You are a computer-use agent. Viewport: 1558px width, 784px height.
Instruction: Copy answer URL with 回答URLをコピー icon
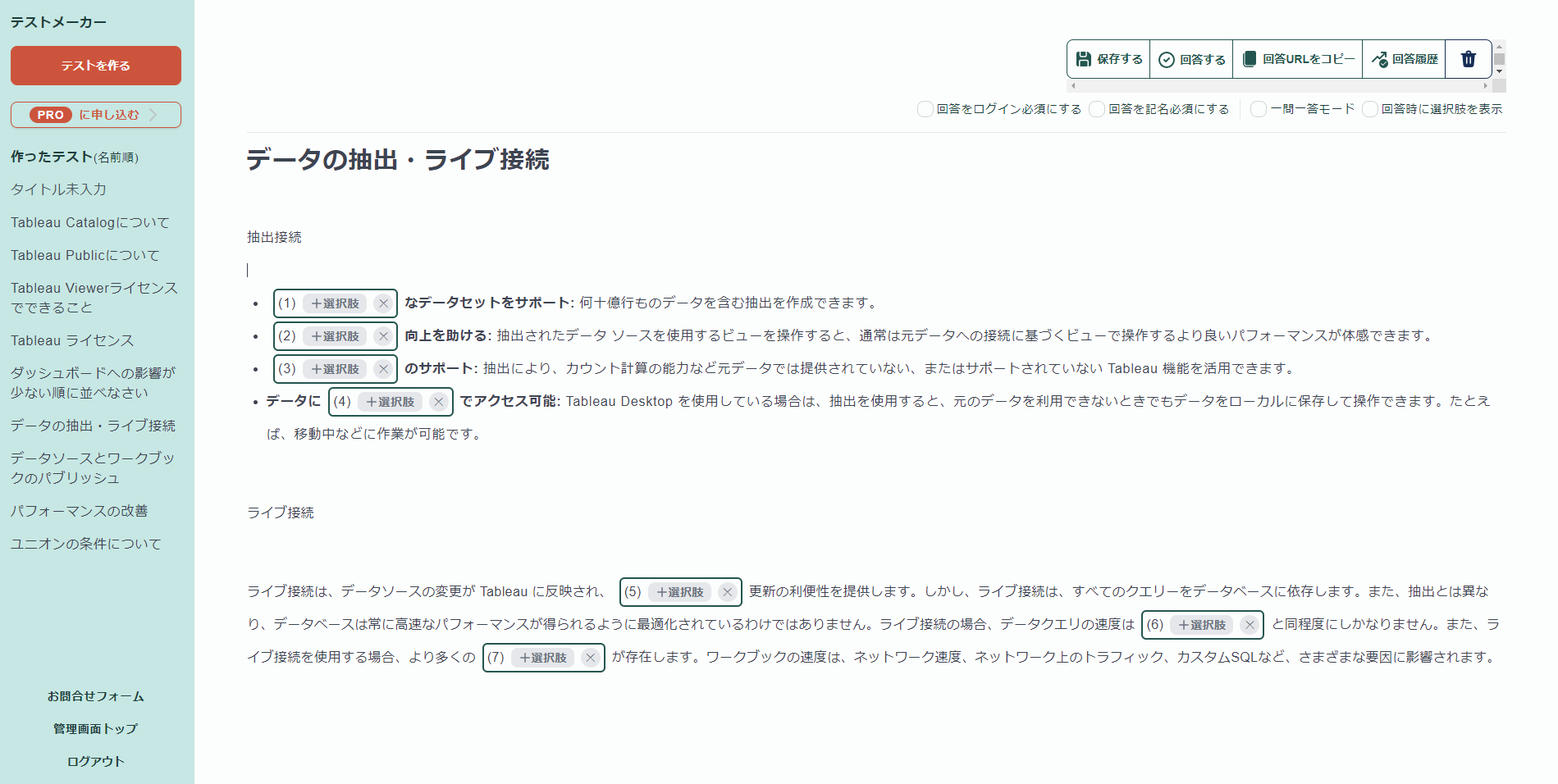(1250, 59)
